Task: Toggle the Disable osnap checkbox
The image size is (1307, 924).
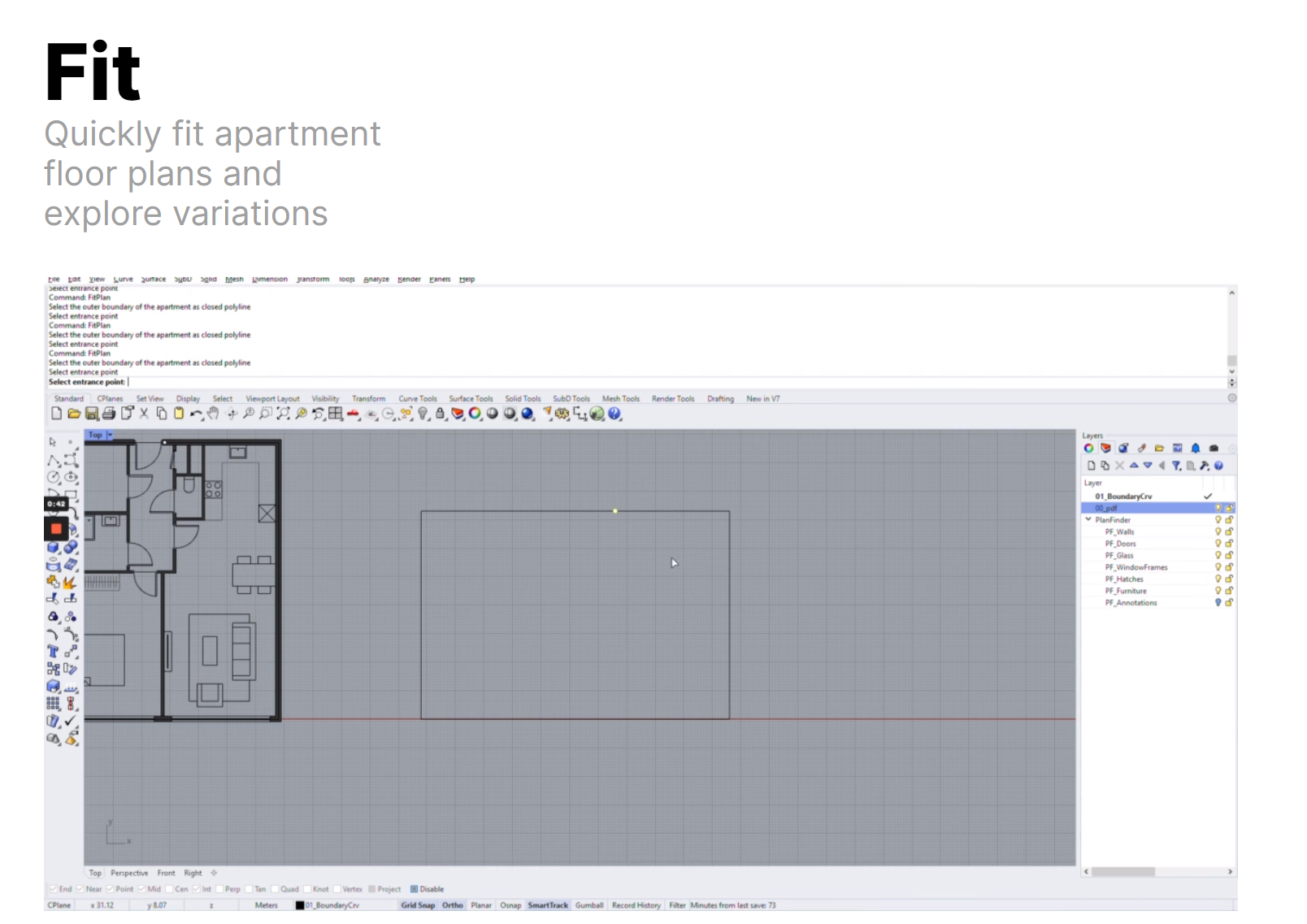Action: coord(414,889)
